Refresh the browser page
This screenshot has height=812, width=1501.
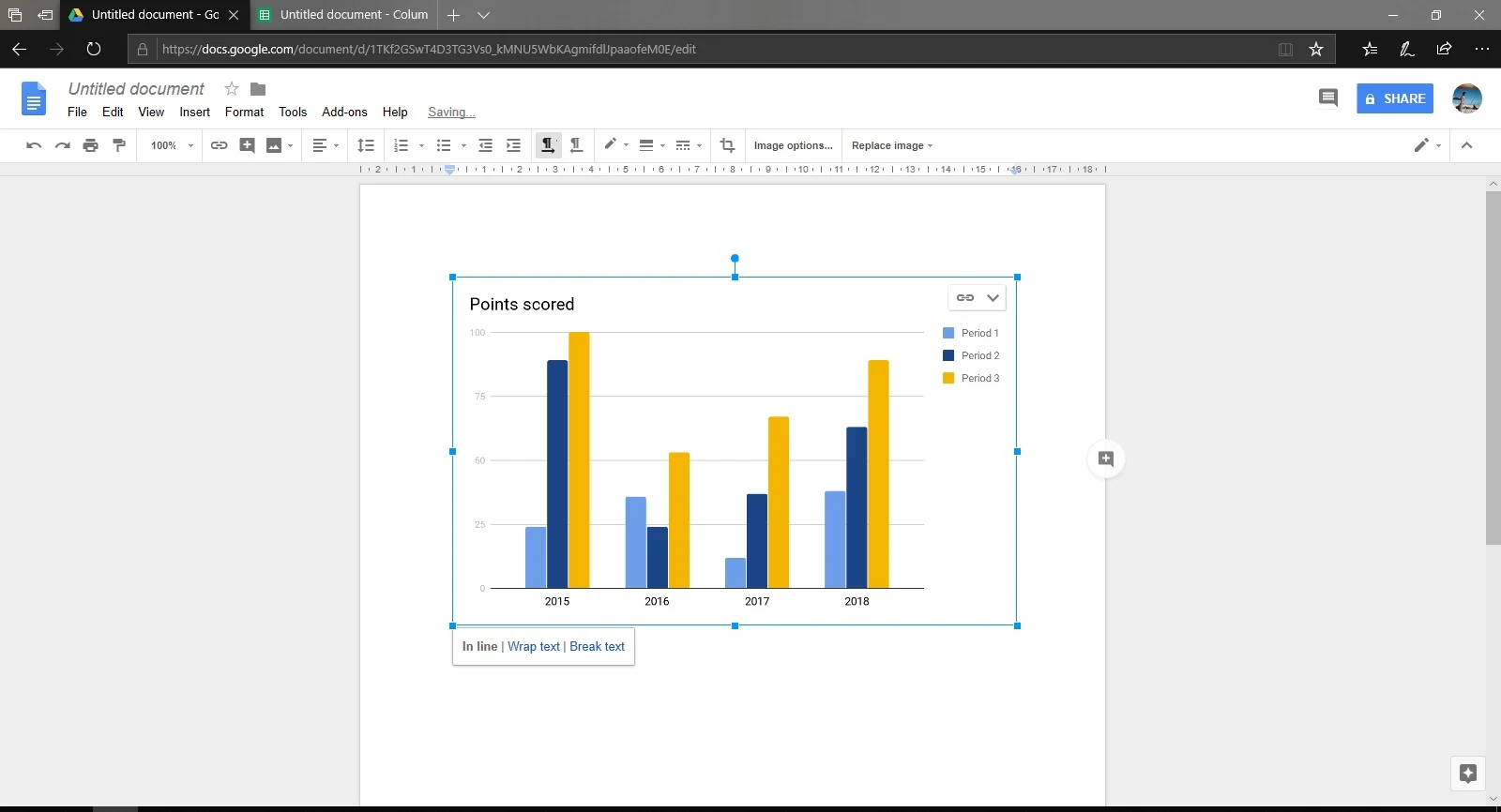point(94,49)
